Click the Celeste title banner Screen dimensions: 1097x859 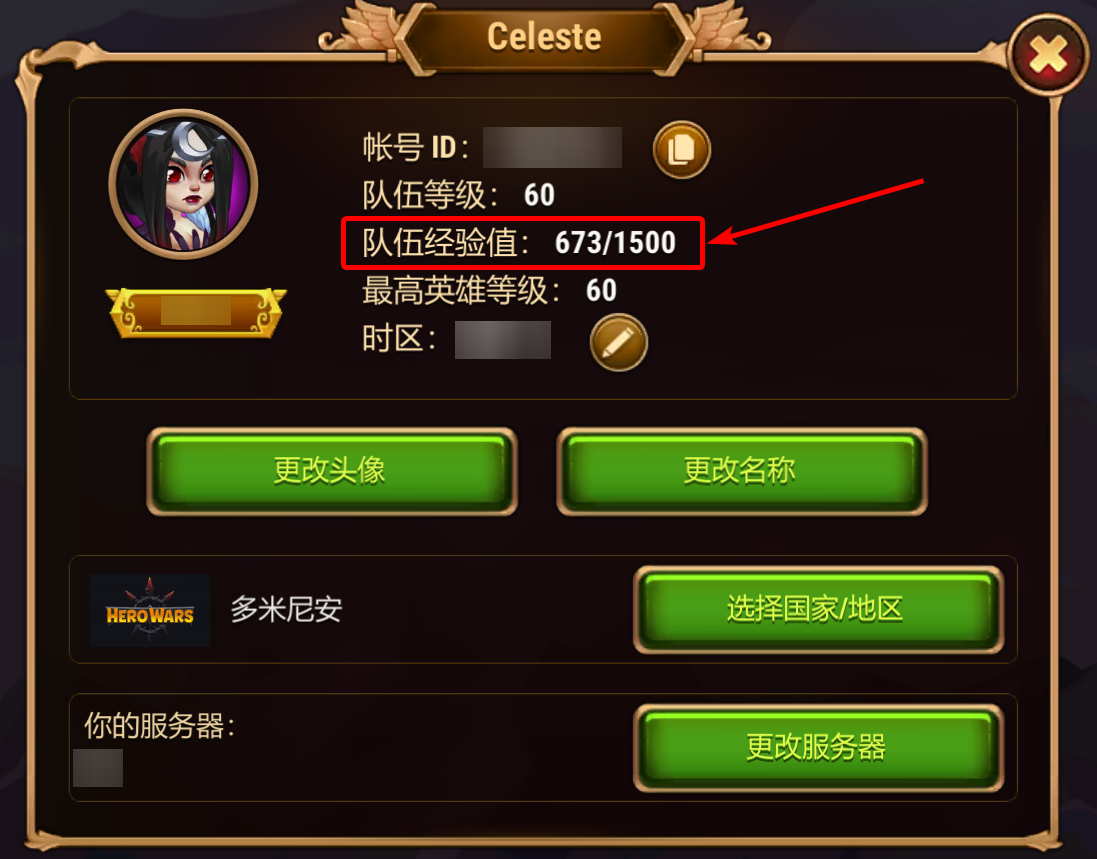pos(544,37)
